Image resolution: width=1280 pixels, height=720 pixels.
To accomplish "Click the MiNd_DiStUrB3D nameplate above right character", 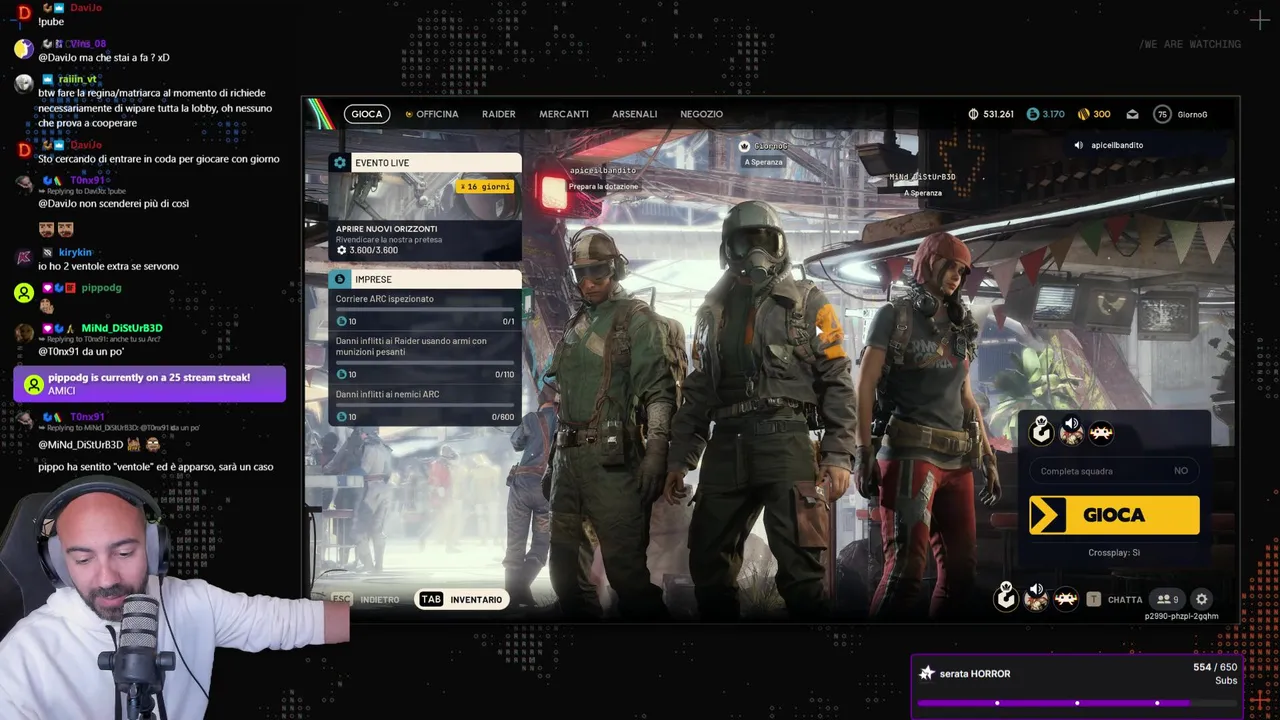I will pyautogui.click(x=922, y=177).
